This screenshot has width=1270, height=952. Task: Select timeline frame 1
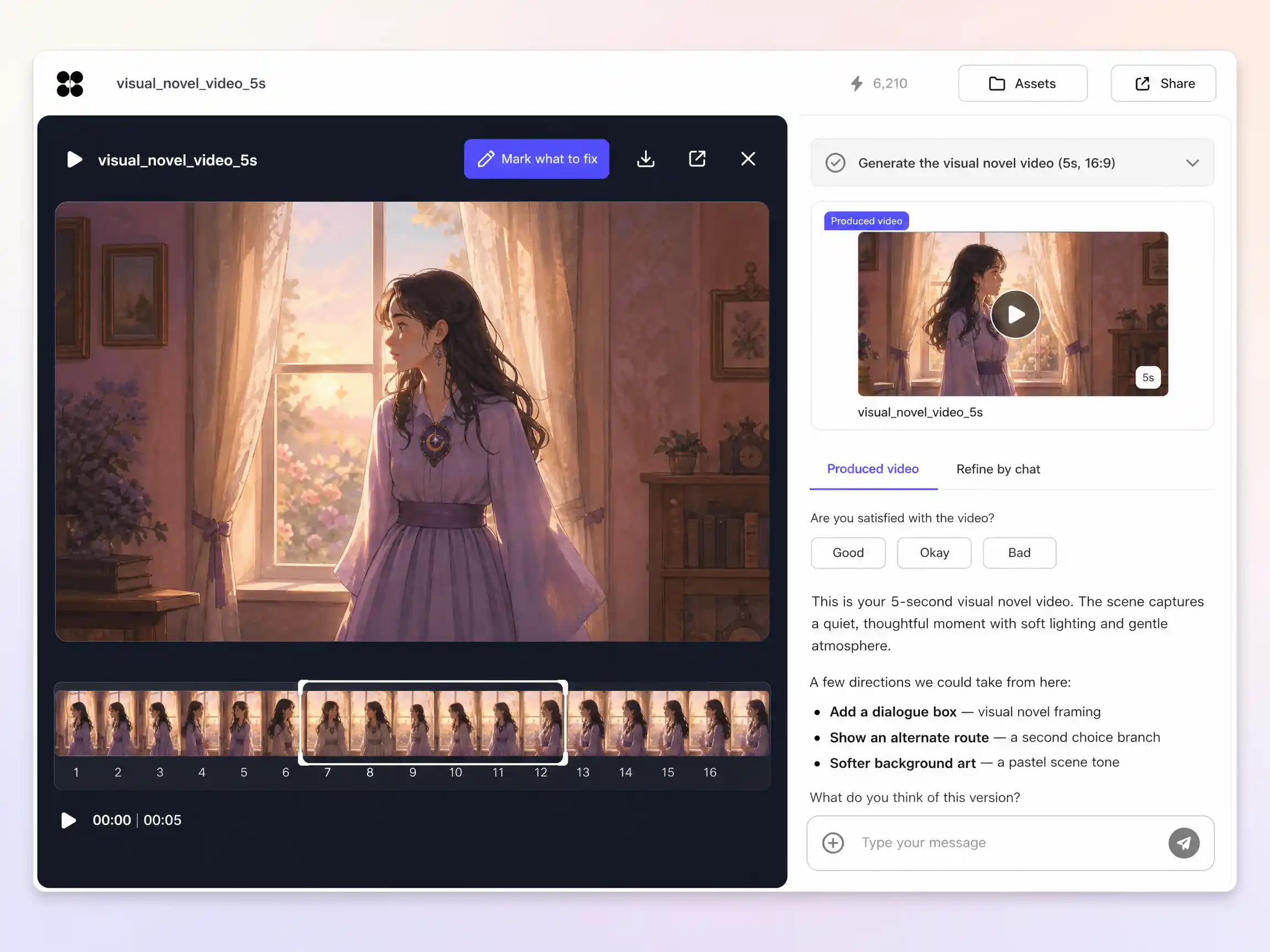point(76,724)
